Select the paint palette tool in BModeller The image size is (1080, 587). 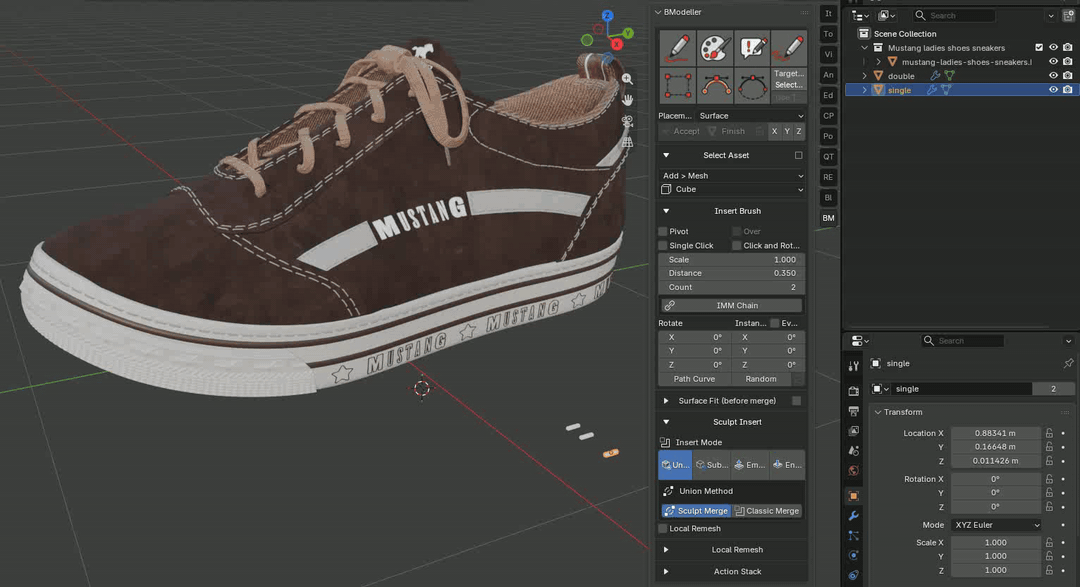pyautogui.click(x=715, y=48)
